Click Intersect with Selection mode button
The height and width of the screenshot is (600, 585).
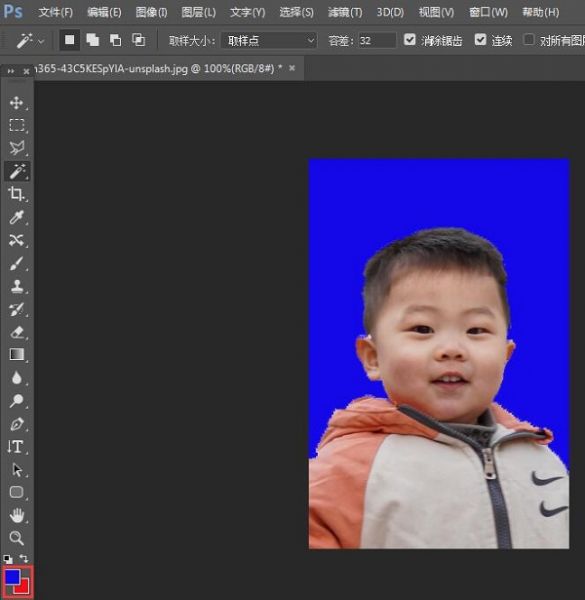pyautogui.click(x=139, y=40)
